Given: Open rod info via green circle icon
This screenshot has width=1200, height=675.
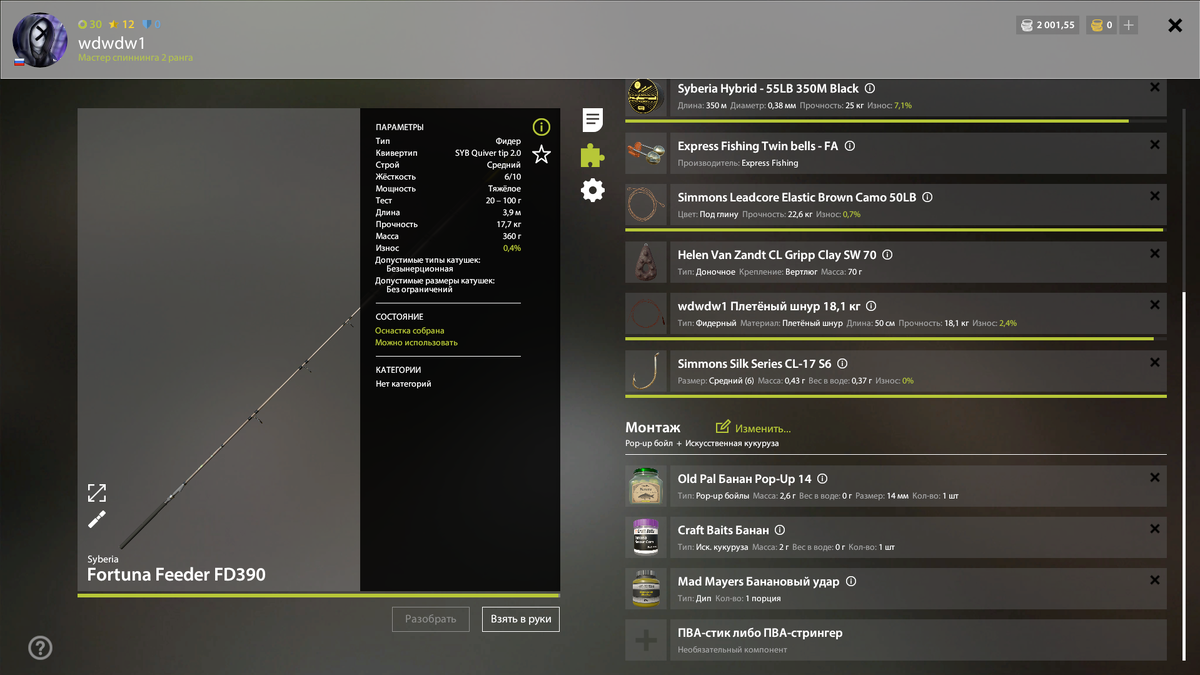Looking at the screenshot, I should [541, 127].
